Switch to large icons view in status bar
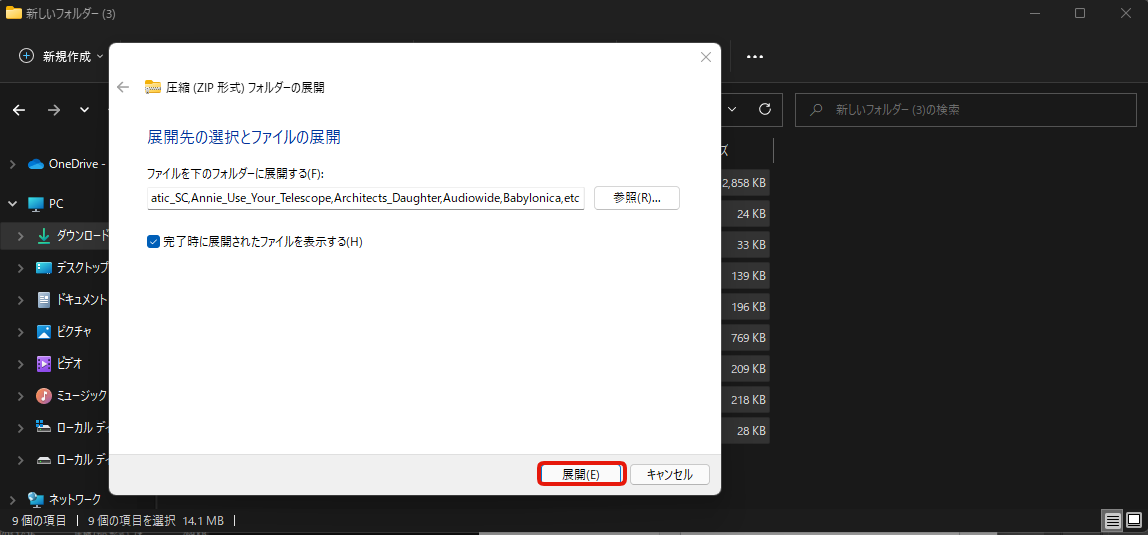Screen dimensions: 1148x535 click(x=1134, y=520)
